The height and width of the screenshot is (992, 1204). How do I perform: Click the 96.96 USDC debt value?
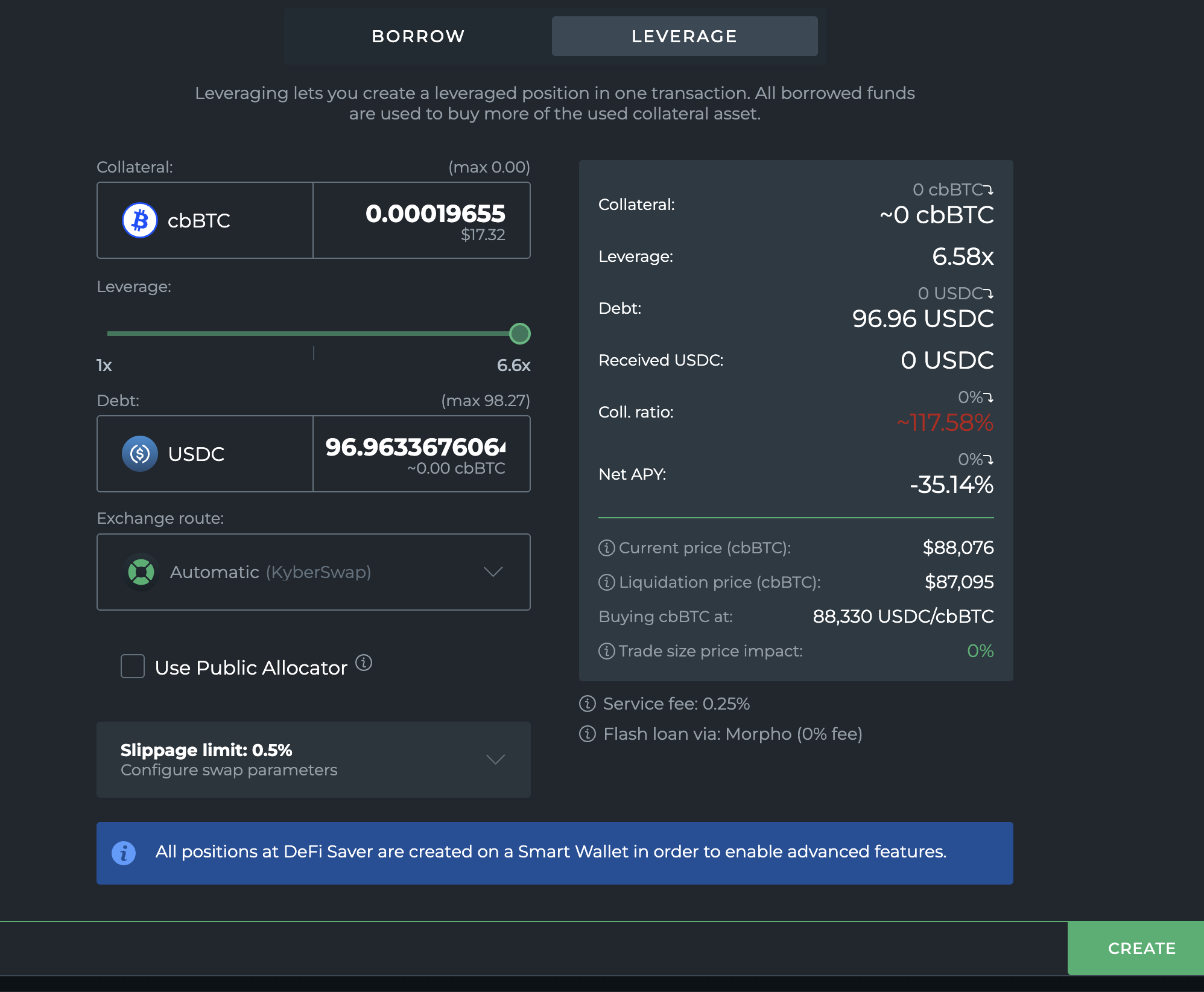click(x=923, y=319)
